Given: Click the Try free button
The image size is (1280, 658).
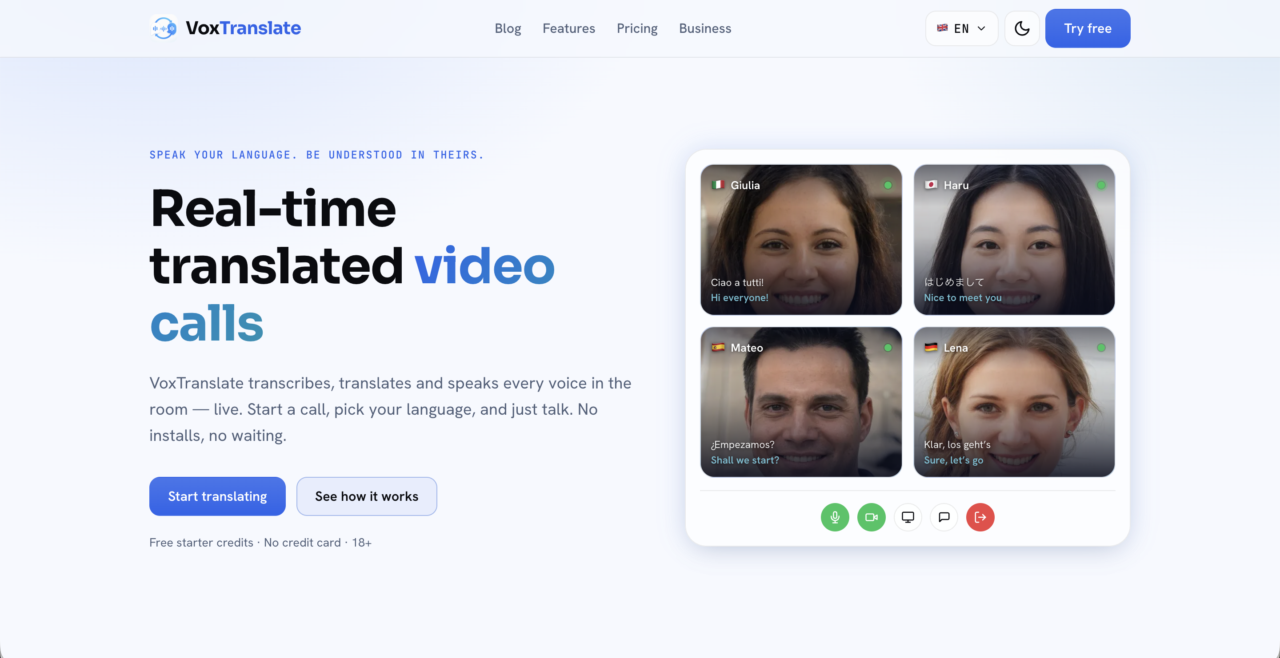Looking at the screenshot, I should [1088, 28].
